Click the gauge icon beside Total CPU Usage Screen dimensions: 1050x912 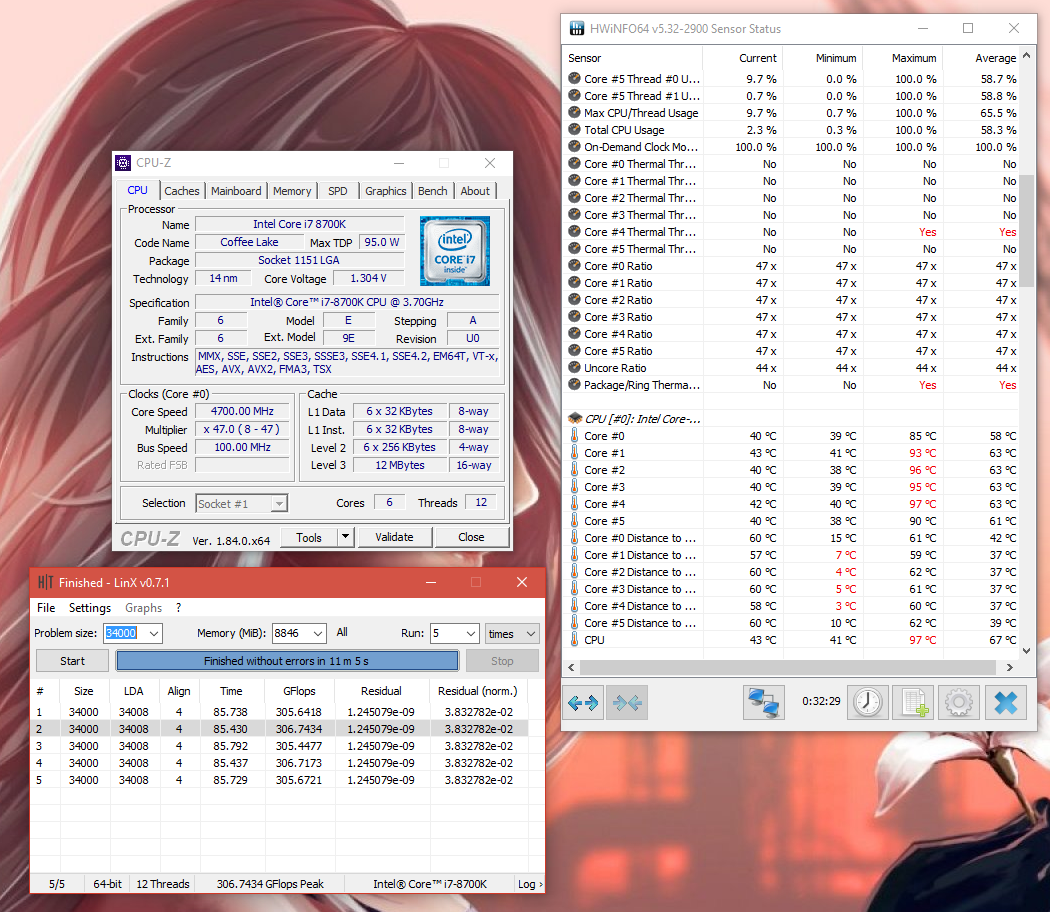click(x=575, y=129)
